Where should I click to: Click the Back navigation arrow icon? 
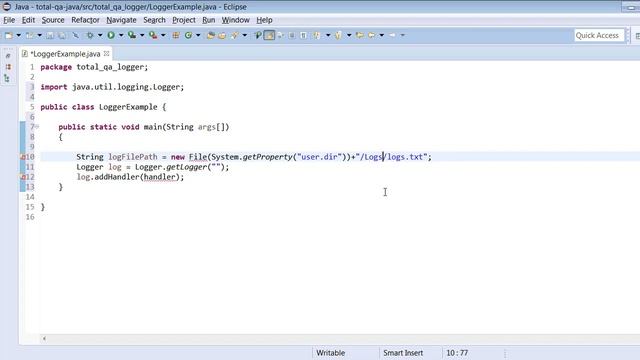point(371,36)
